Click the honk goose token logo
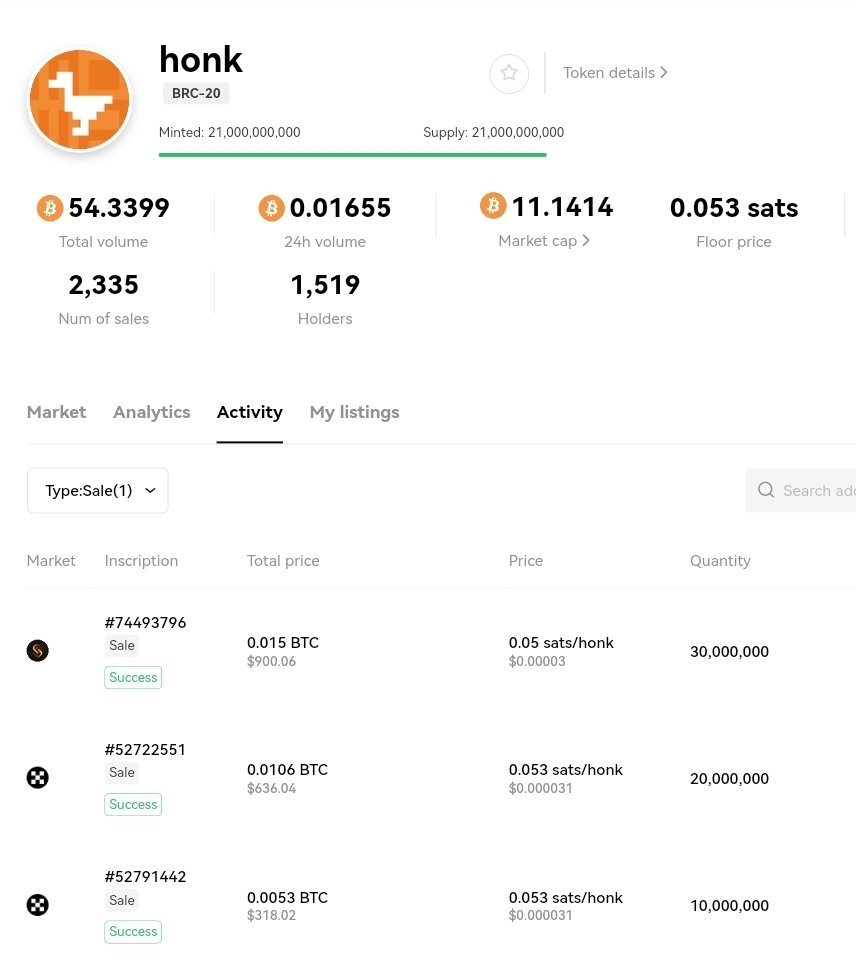This screenshot has width=856, height=965. click(x=79, y=100)
